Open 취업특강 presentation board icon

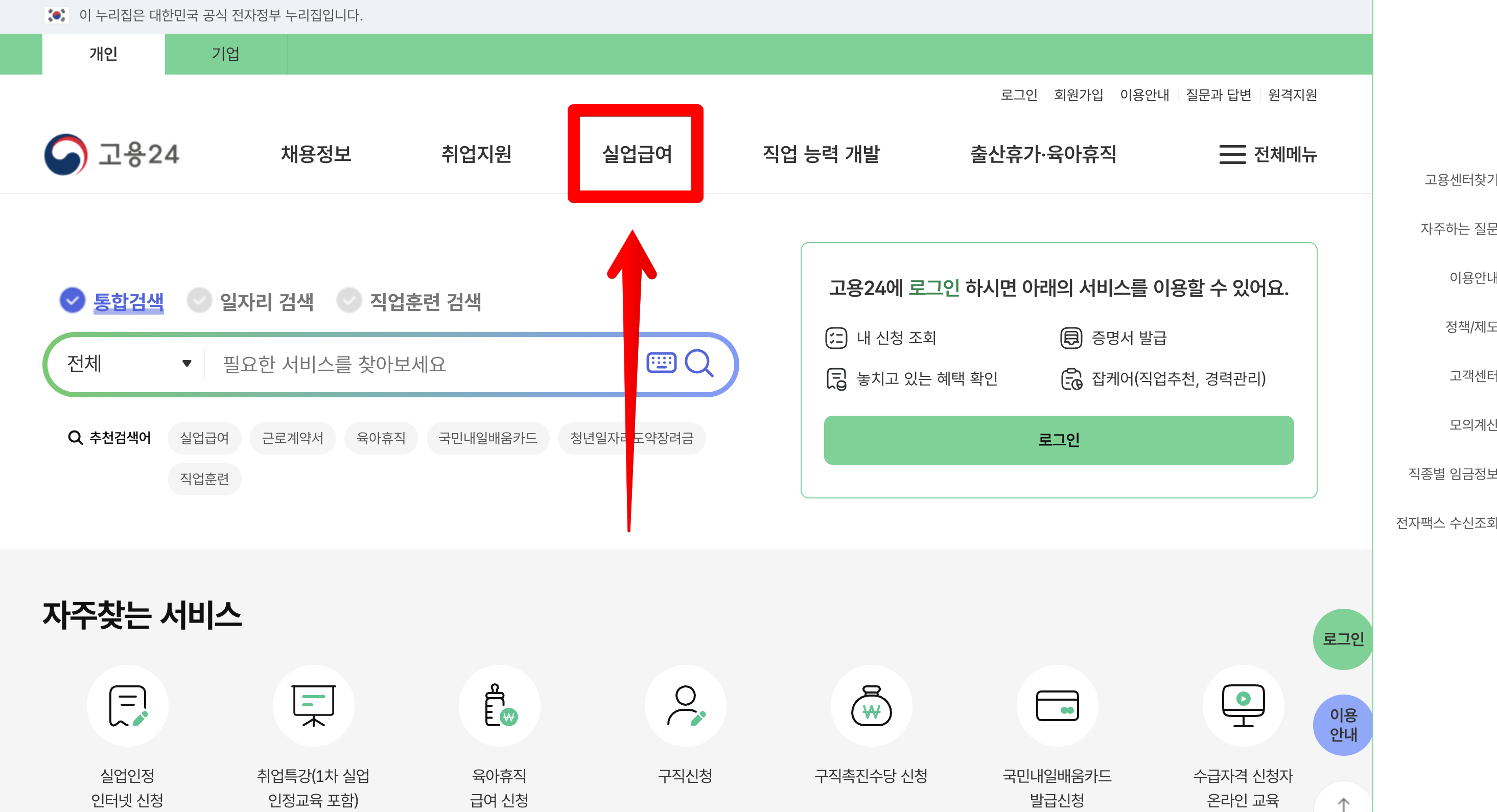click(x=313, y=705)
